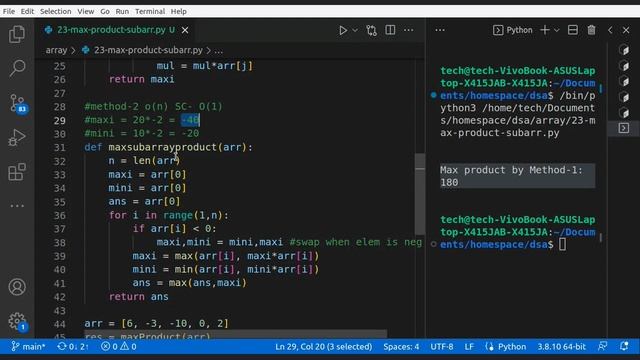Run Python file with play button
This screenshot has width=640, height=360.
(x=343, y=30)
